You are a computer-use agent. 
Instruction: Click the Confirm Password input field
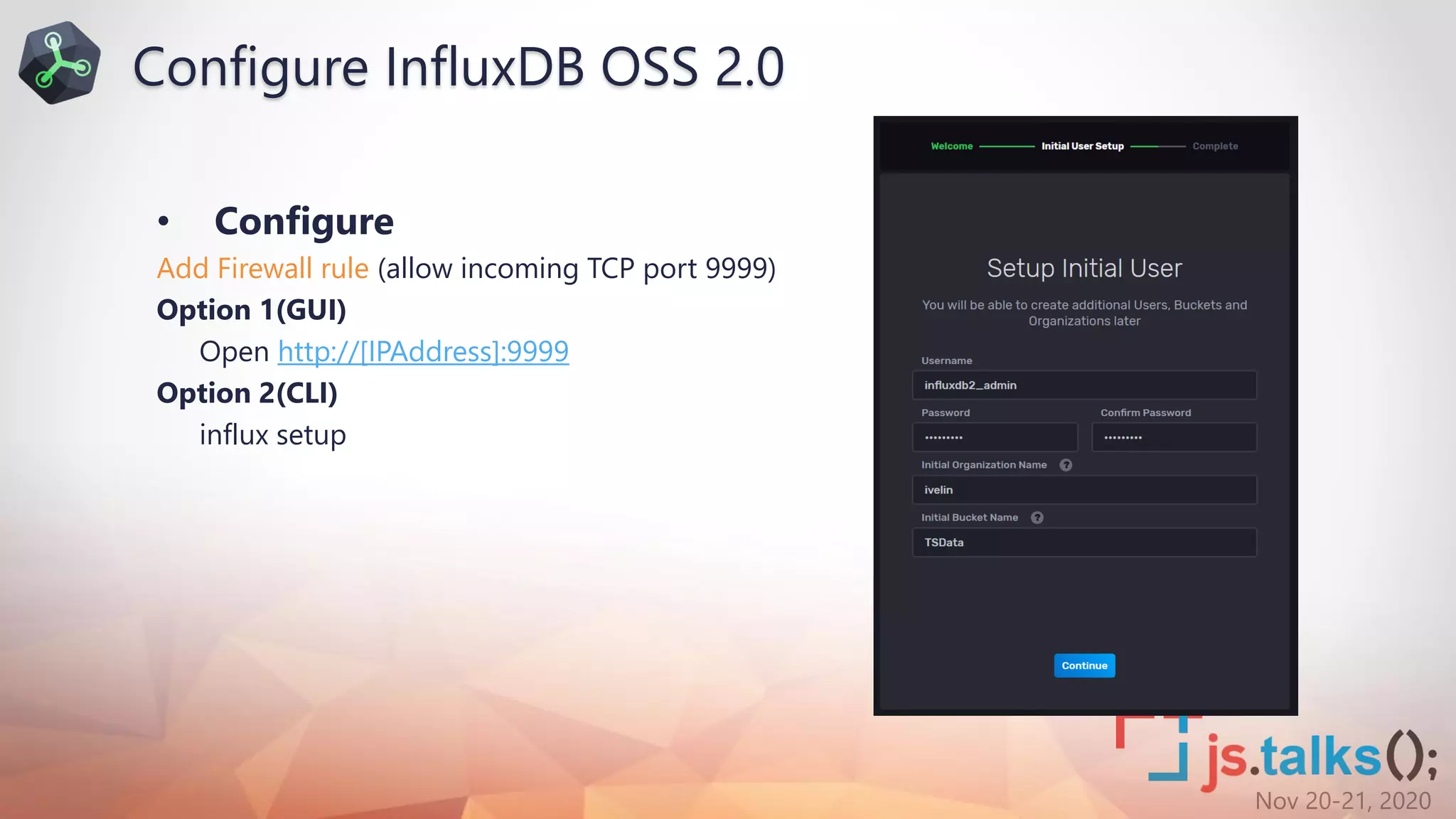pos(1174,437)
